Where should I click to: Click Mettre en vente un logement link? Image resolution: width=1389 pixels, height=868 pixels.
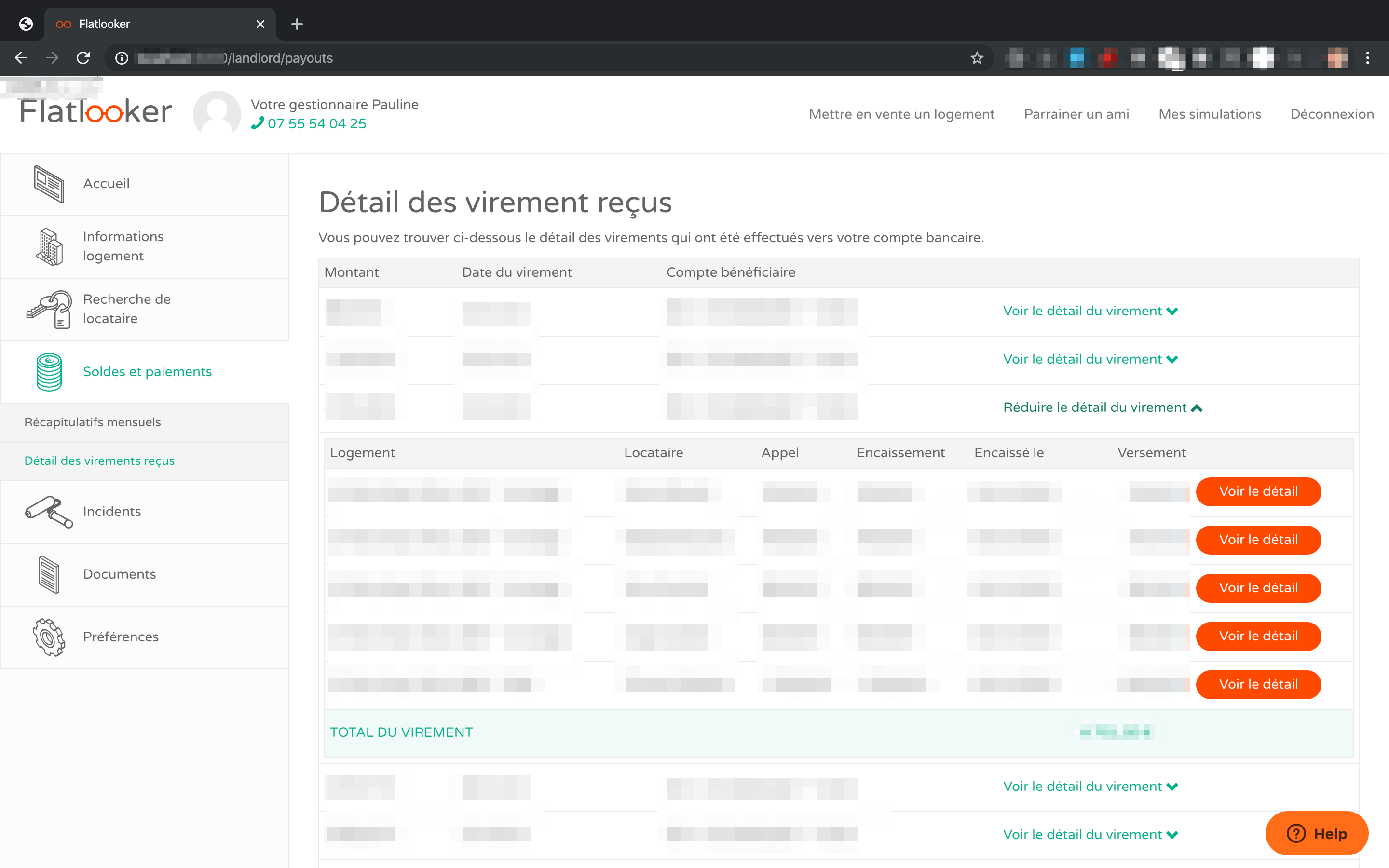(x=901, y=114)
